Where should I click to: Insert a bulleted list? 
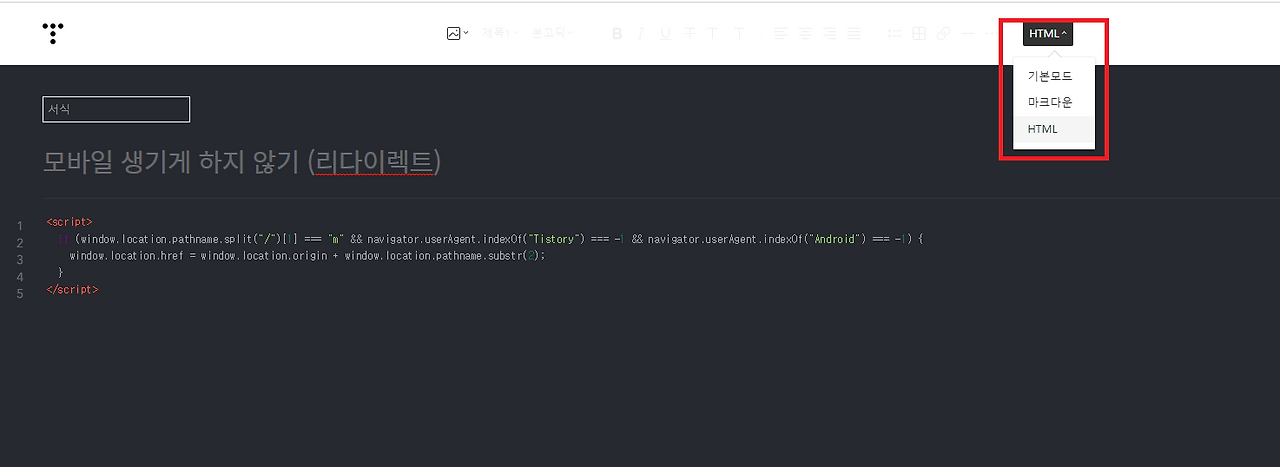coord(895,34)
